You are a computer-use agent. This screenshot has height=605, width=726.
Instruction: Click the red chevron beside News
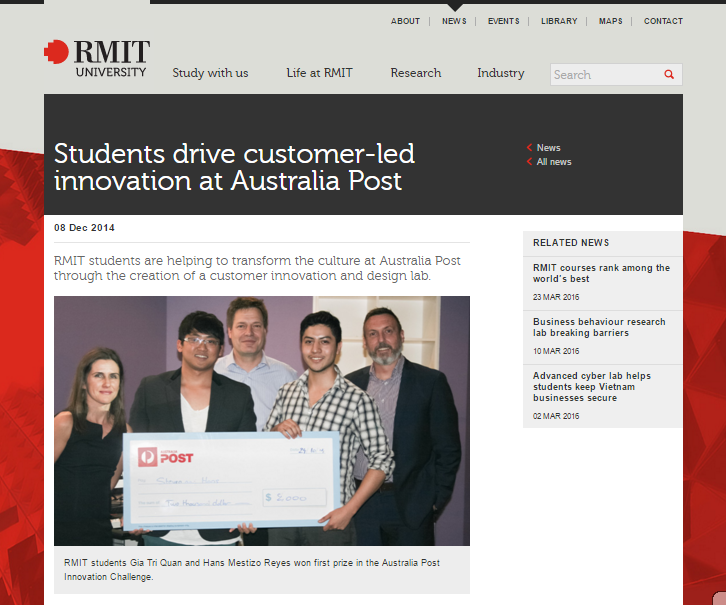click(x=529, y=148)
